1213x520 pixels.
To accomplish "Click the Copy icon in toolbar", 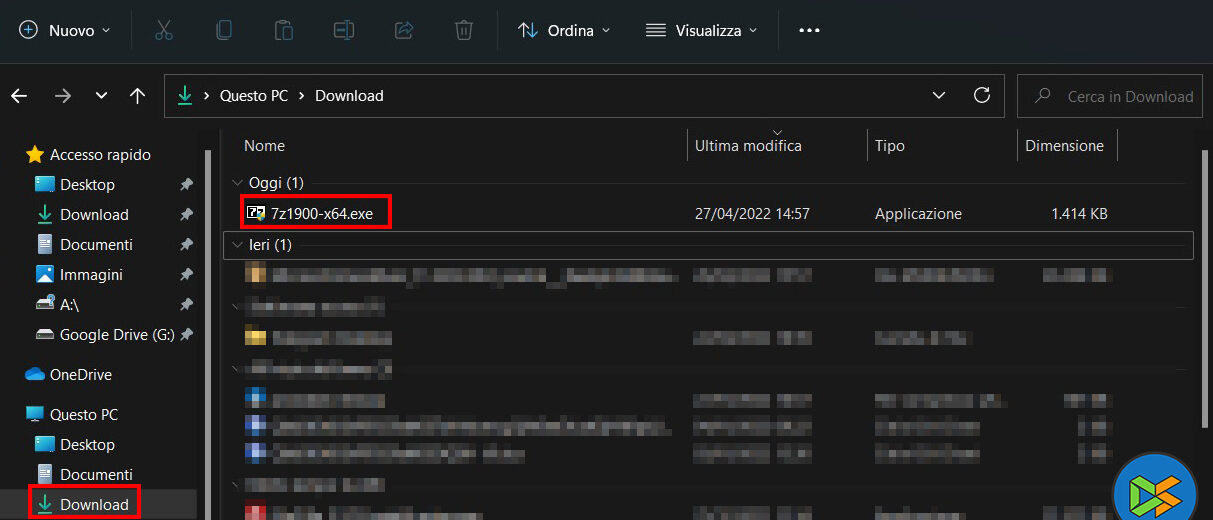I will click(224, 30).
